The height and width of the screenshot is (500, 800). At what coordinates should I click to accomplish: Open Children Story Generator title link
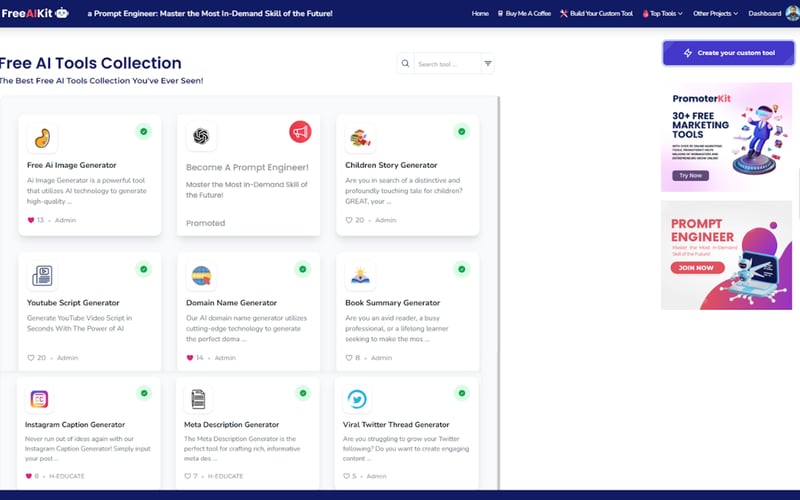[391, 165]
